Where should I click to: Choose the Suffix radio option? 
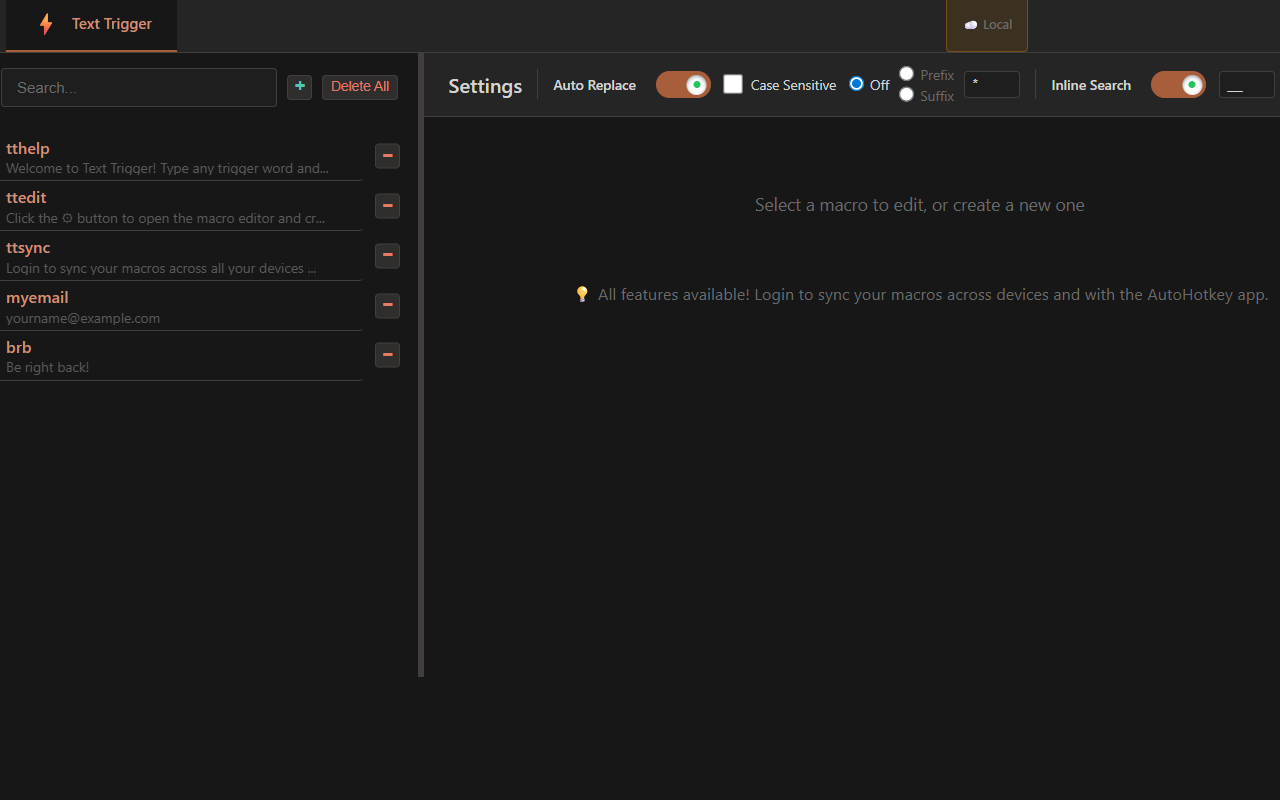click(906, 94)
